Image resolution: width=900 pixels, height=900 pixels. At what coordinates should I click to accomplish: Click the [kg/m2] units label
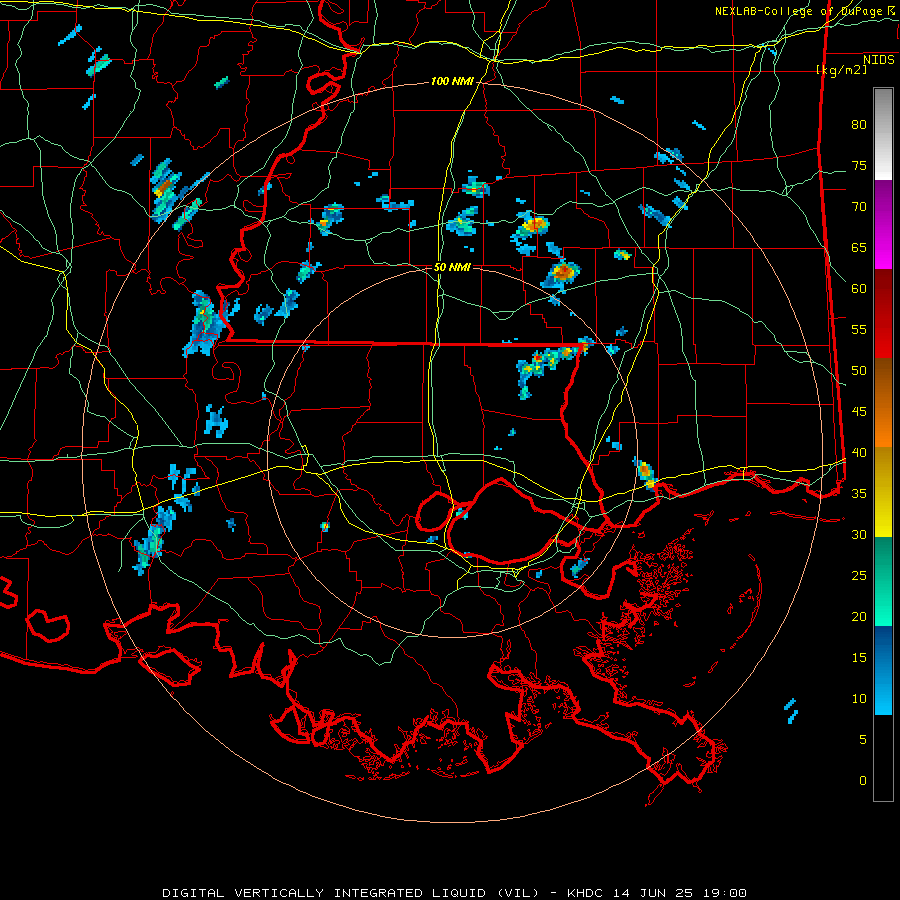point(841,70)
